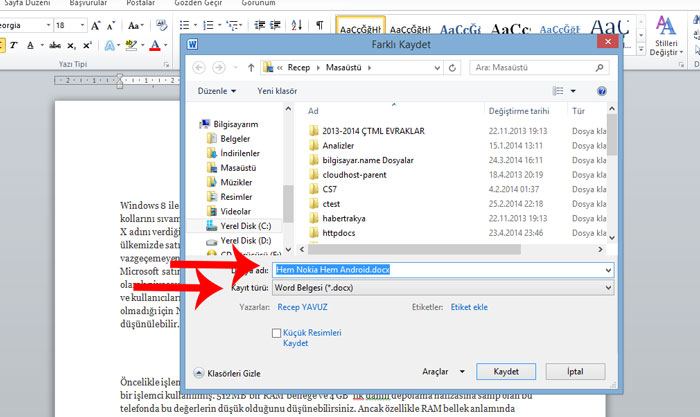The height and width of the screenshot is (417, 700).
Task: Open the dialog help icon
Action: (x=602, y=91)
